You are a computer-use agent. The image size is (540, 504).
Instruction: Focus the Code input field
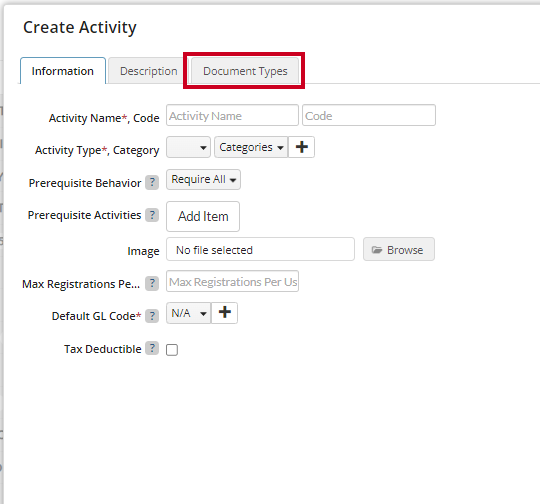(x=369, y=115)
